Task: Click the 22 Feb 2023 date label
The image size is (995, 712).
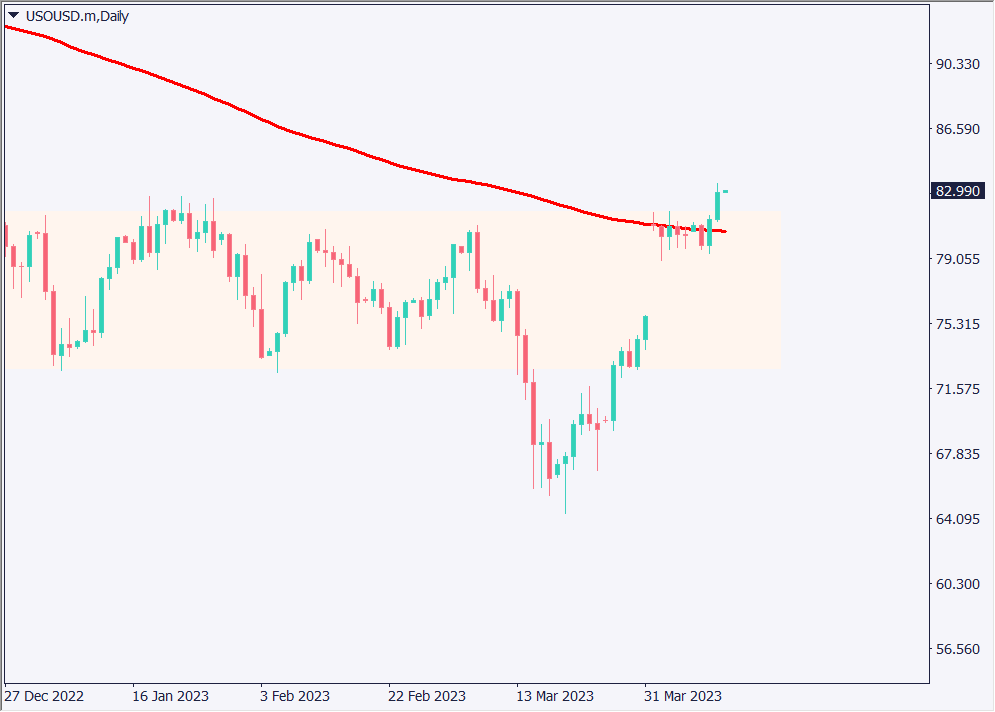Action: coord(427,696)
